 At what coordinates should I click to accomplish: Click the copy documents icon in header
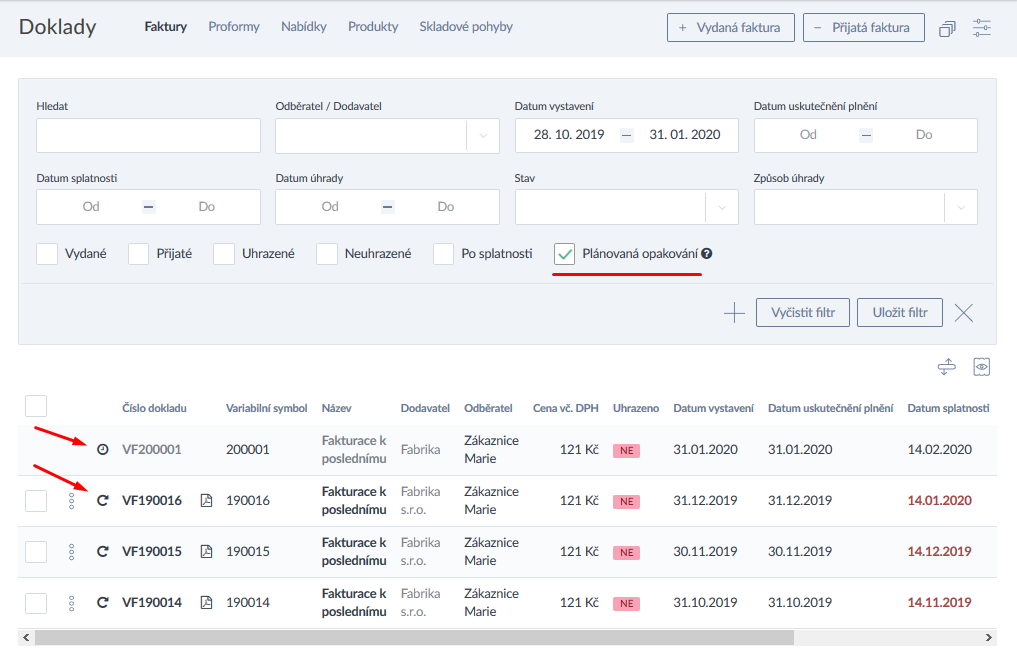947,29
